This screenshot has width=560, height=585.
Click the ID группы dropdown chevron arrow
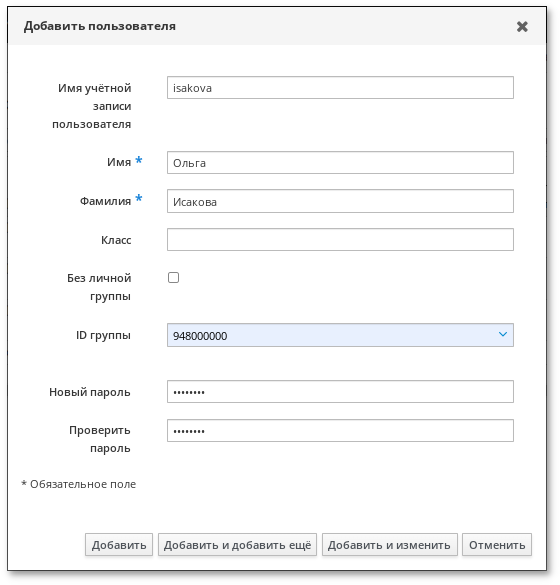coord(503,334)
